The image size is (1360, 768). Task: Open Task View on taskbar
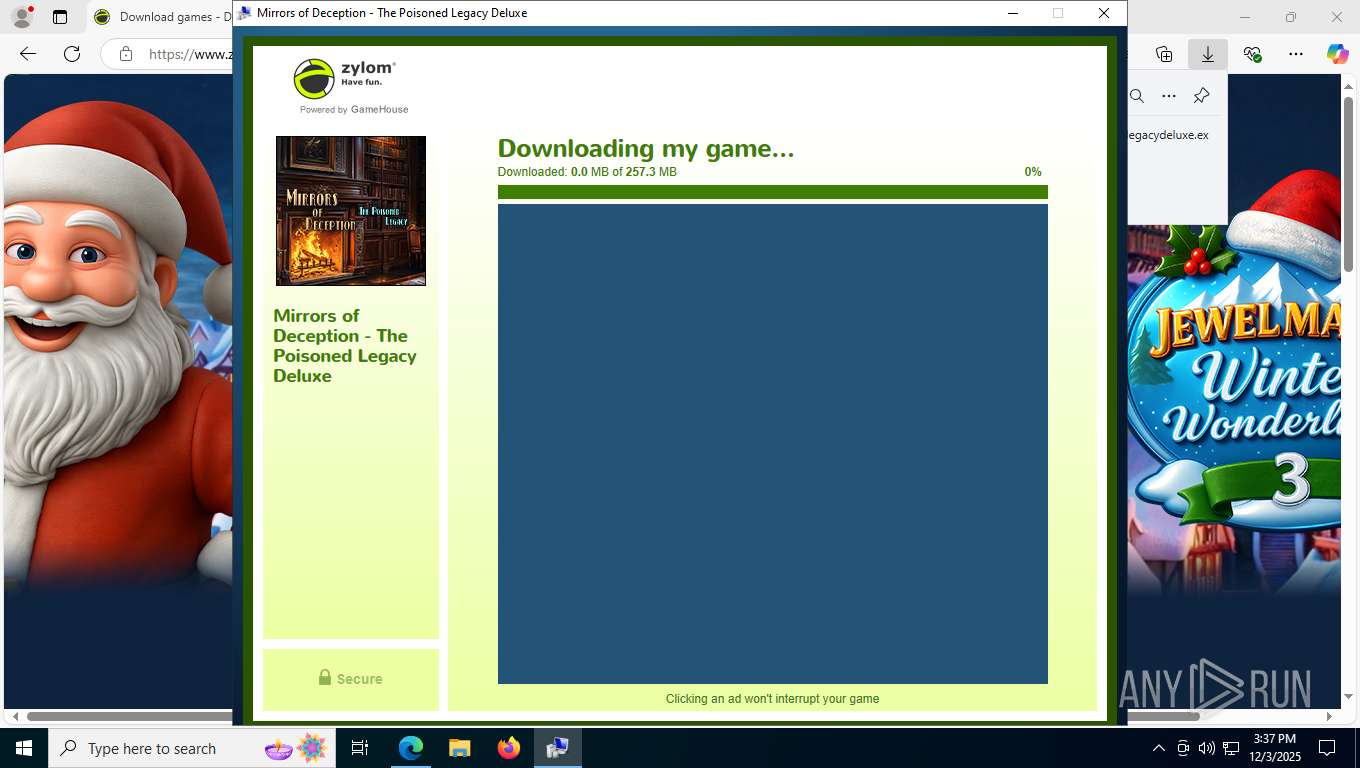pos(360,748)
